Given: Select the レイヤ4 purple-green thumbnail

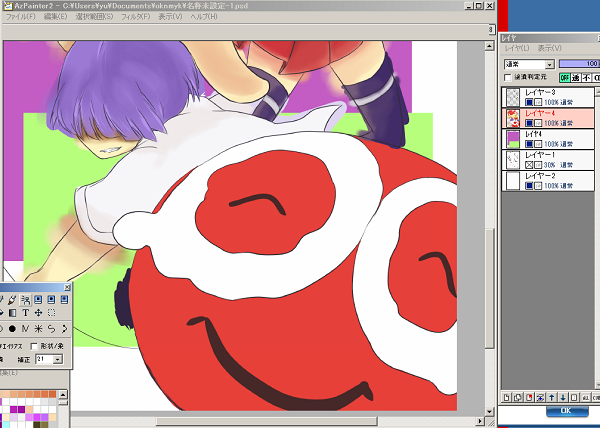Looking at the screenshot, I should [512, 139].
